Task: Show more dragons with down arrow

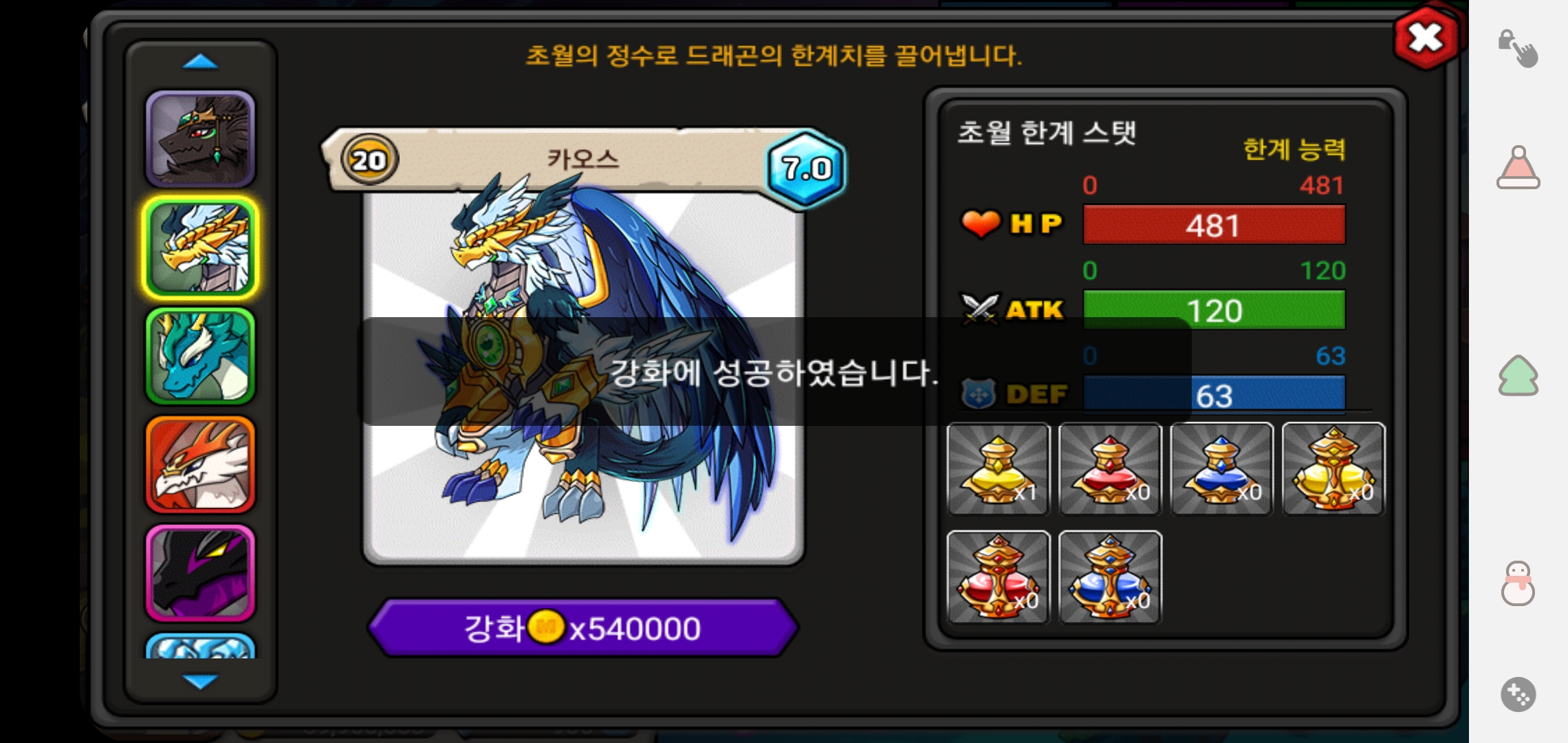Action: pos(200,681)
